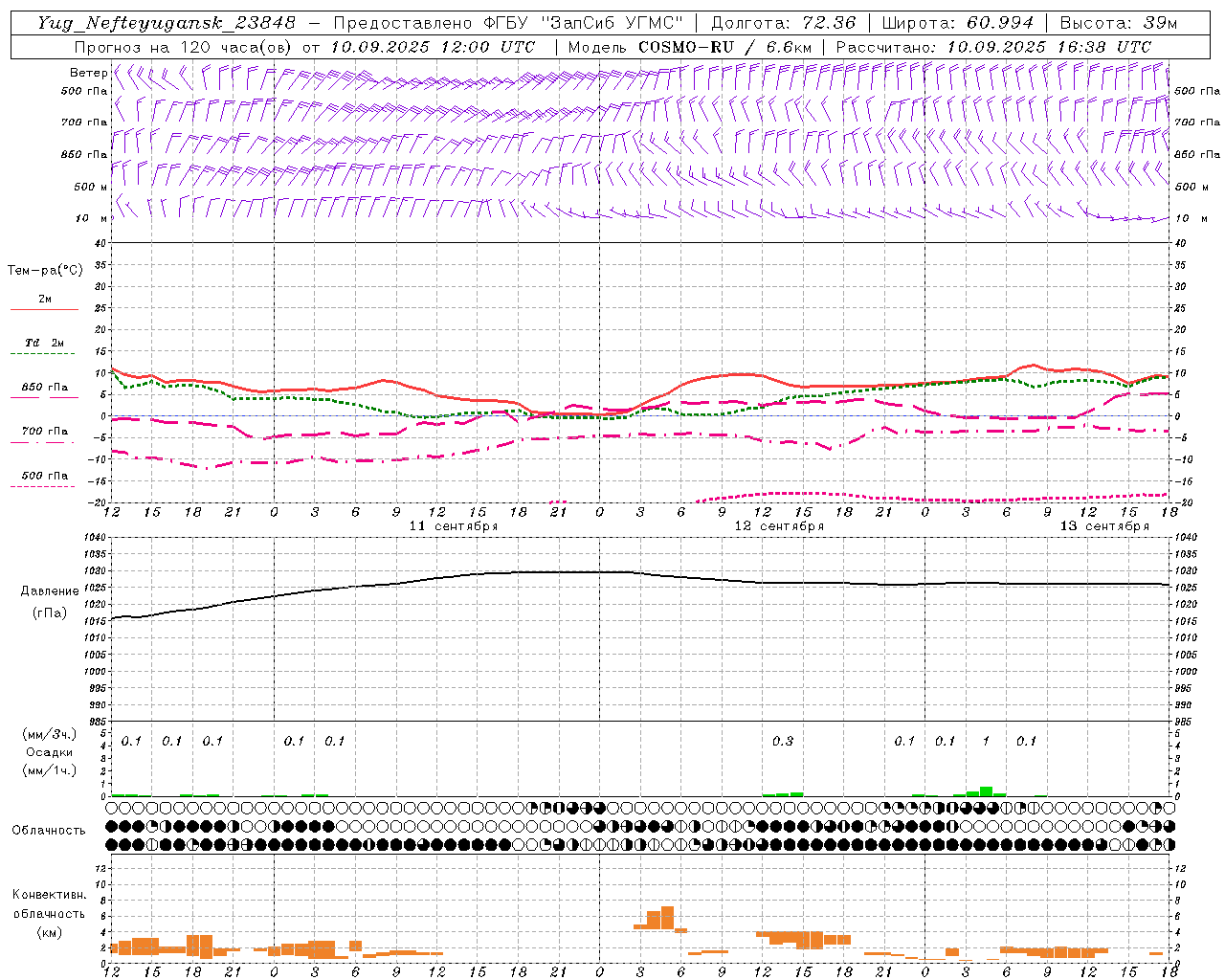
Task: Click the 12 сентября date label
Action: (779, 526)
